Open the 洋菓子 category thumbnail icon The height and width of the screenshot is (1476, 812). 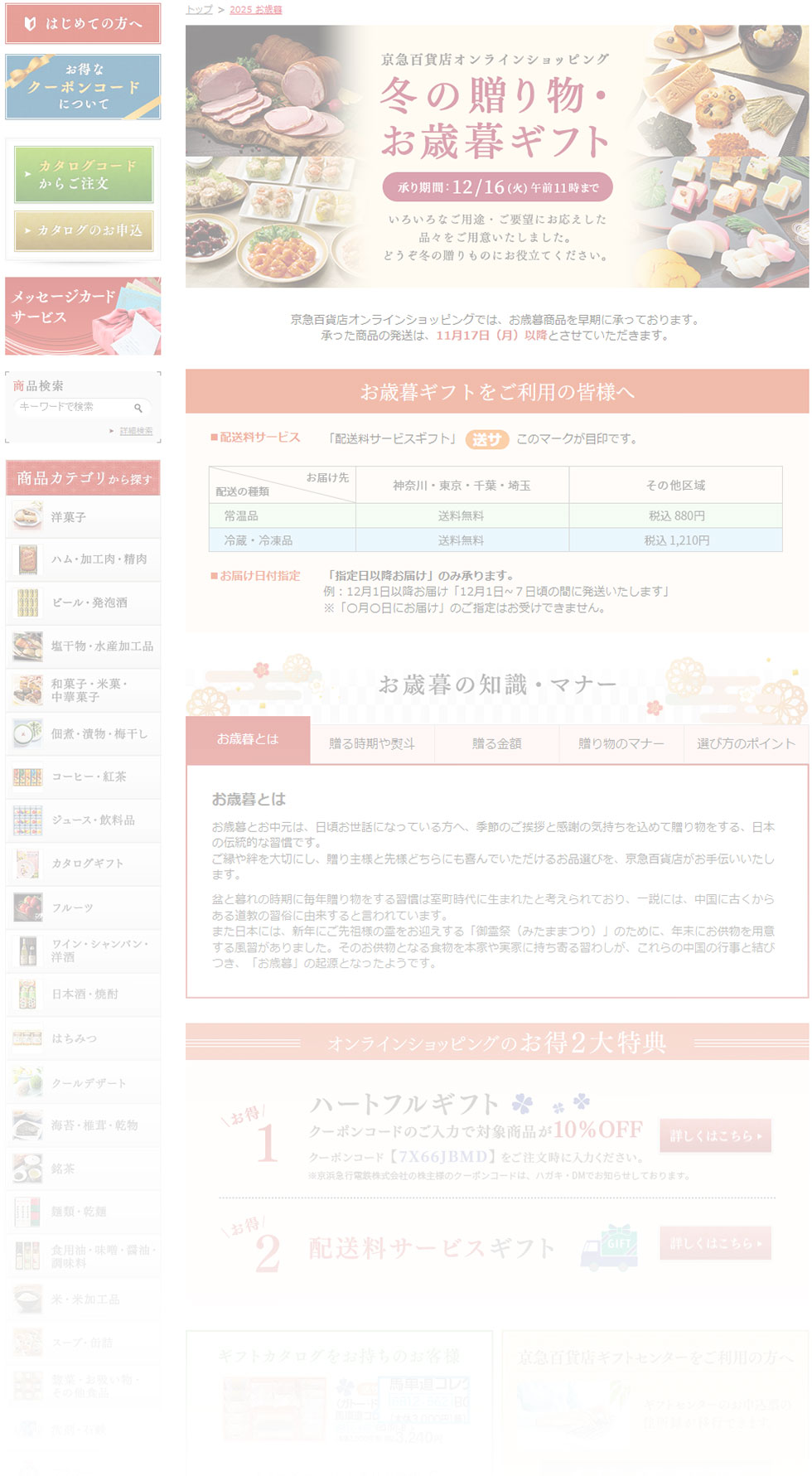pos(27,516)
